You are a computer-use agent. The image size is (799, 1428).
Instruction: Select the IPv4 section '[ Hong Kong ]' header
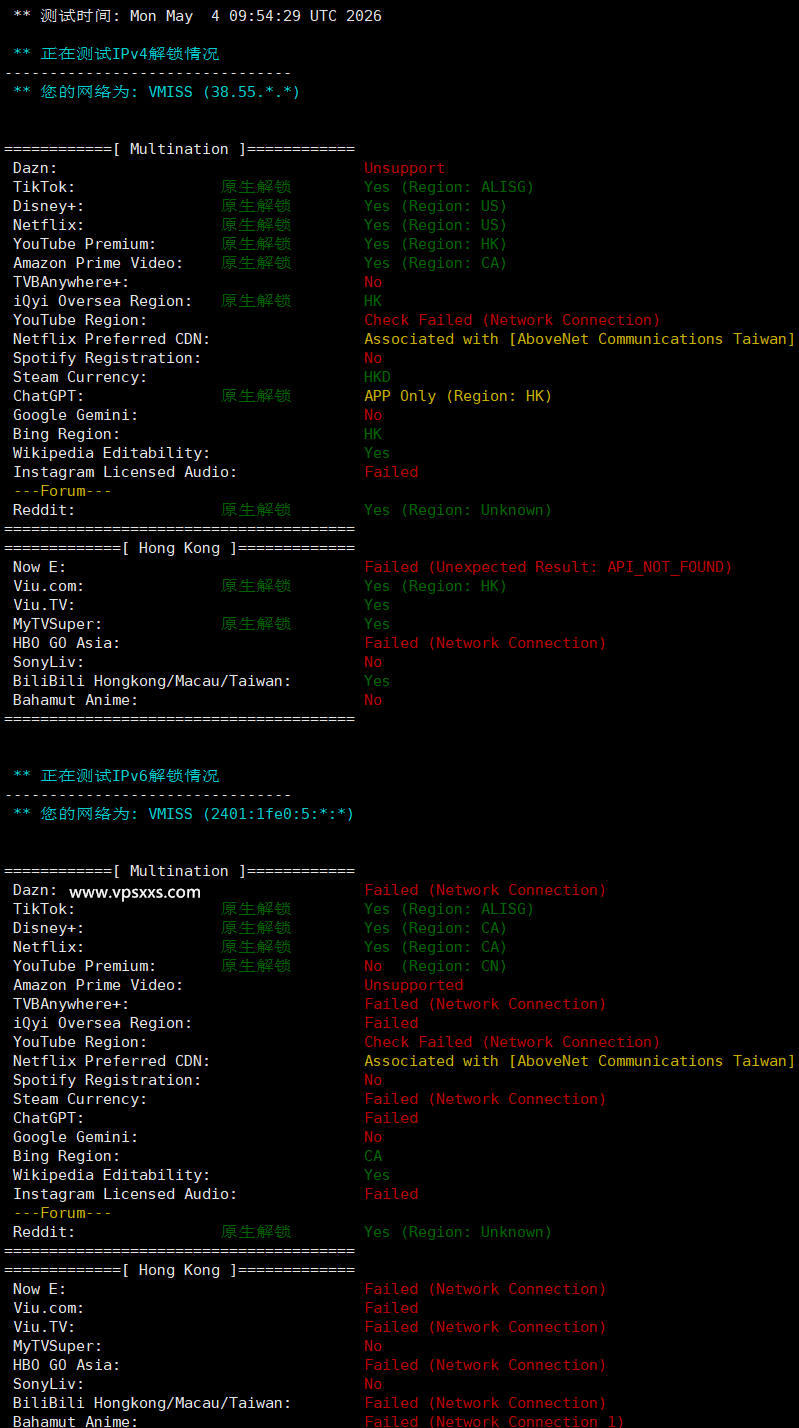pyautogui.click(x=179, y=548)
